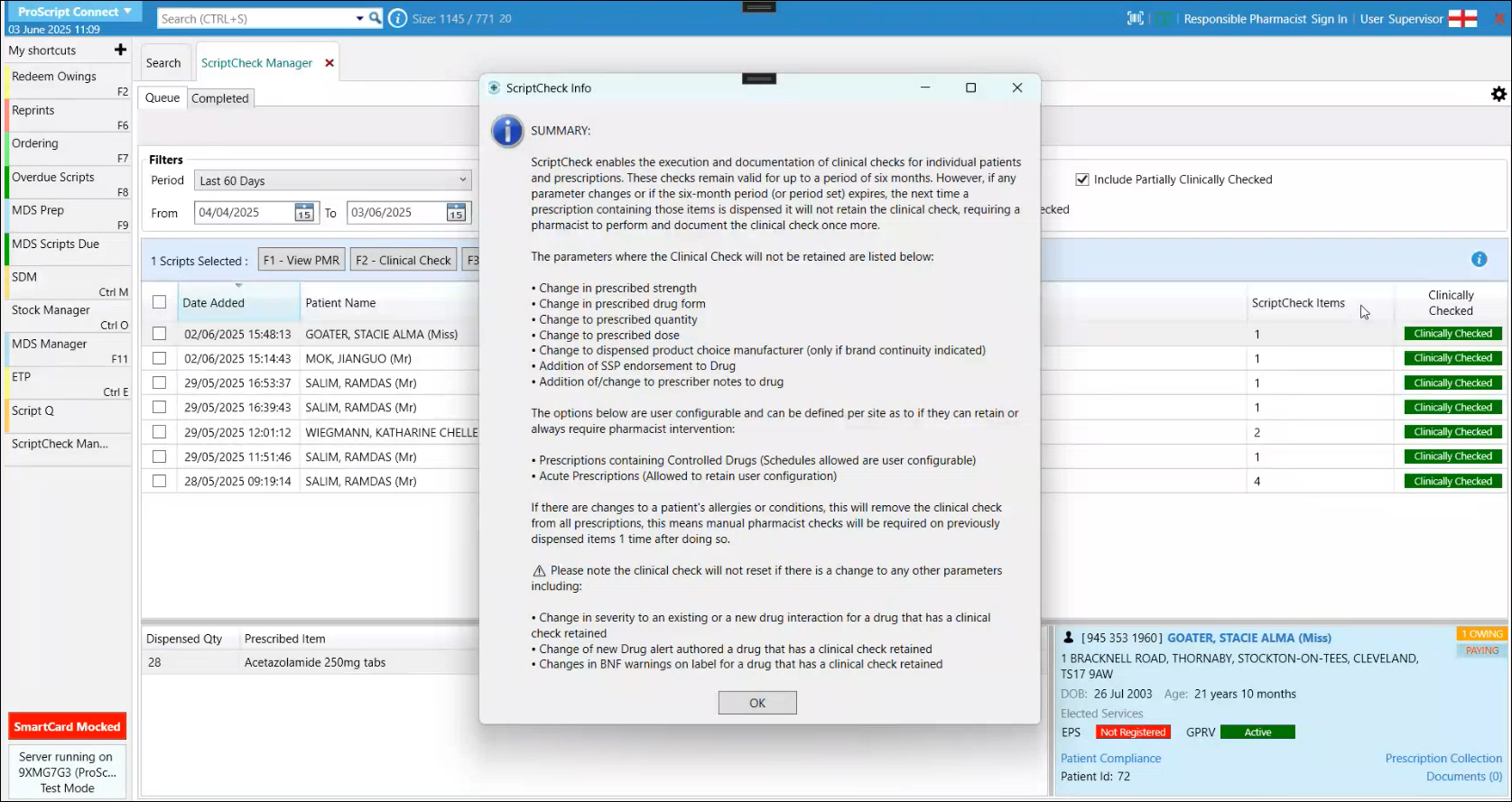Expand the search box dropdown arrow
1512x802 pixels.
(359, 18)
